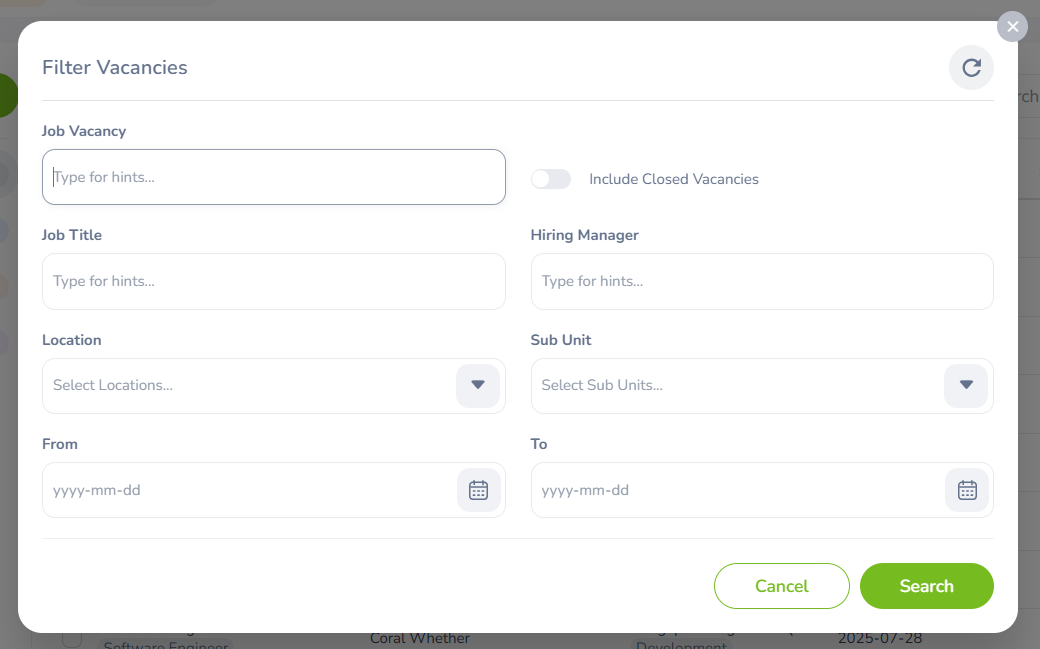Focus the Job Vacancy hints field
The image size is (1040, 649).
click(273, 177)
